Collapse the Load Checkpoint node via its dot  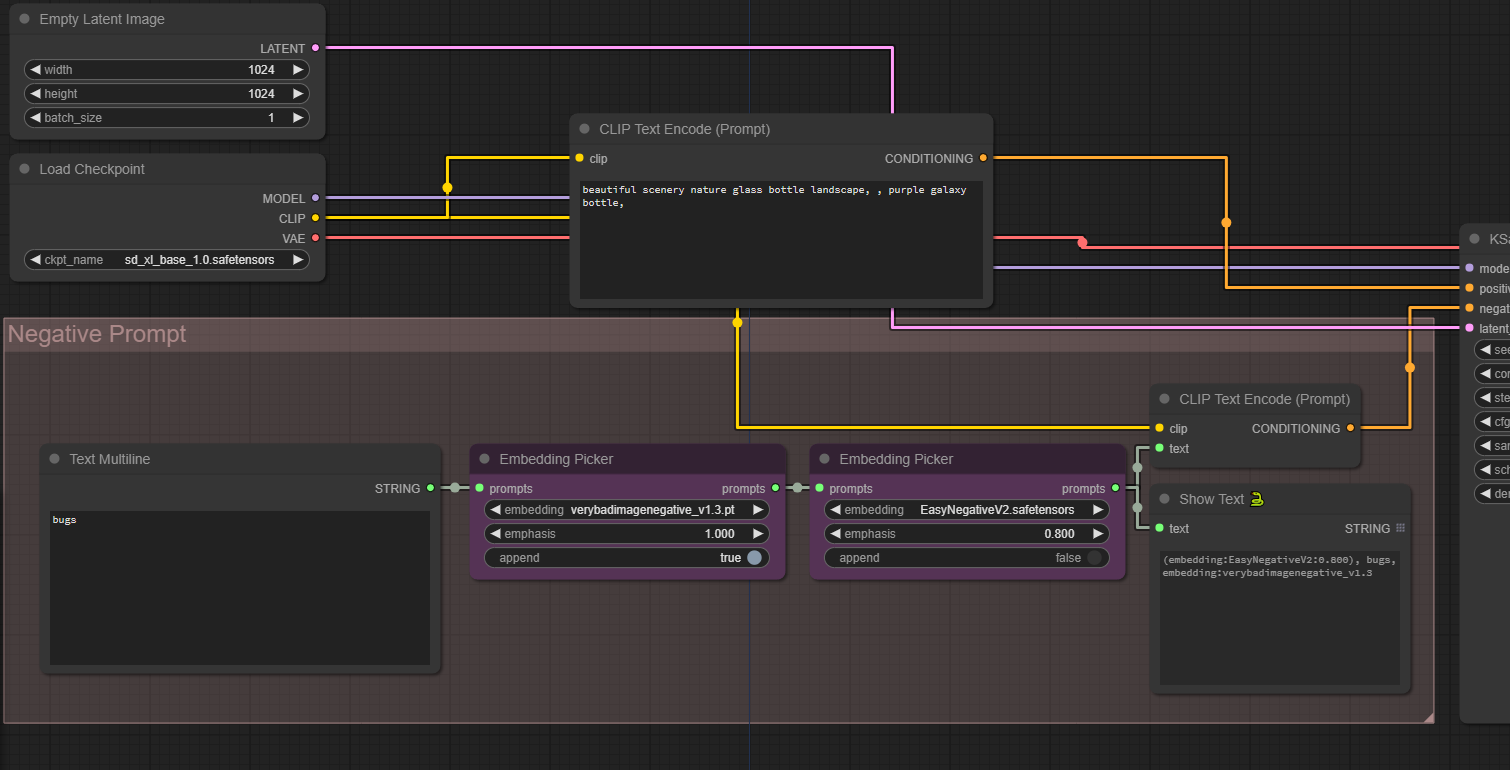coord(24,169)
